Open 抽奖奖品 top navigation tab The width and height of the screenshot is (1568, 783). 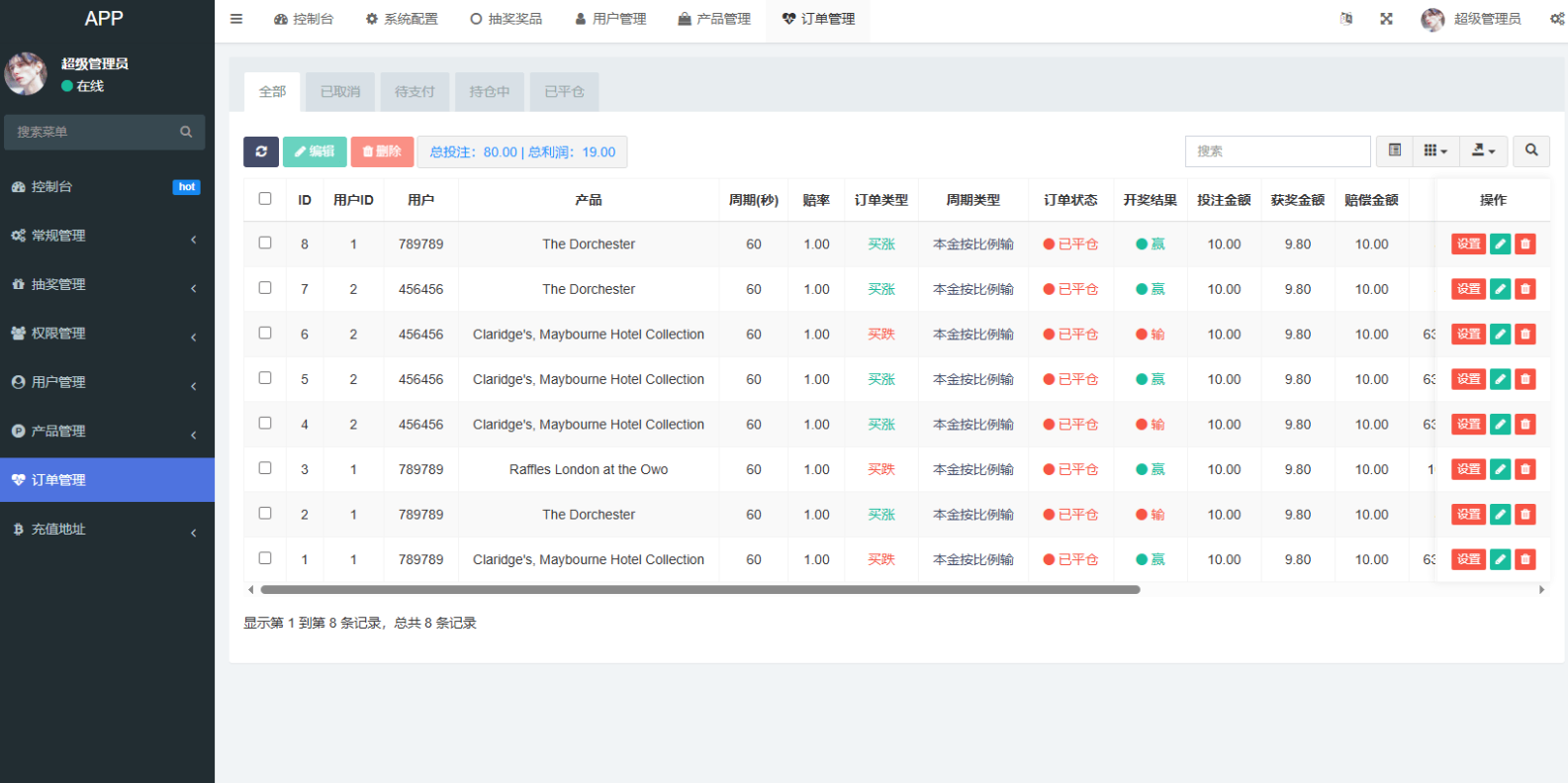tap(507, 19)
